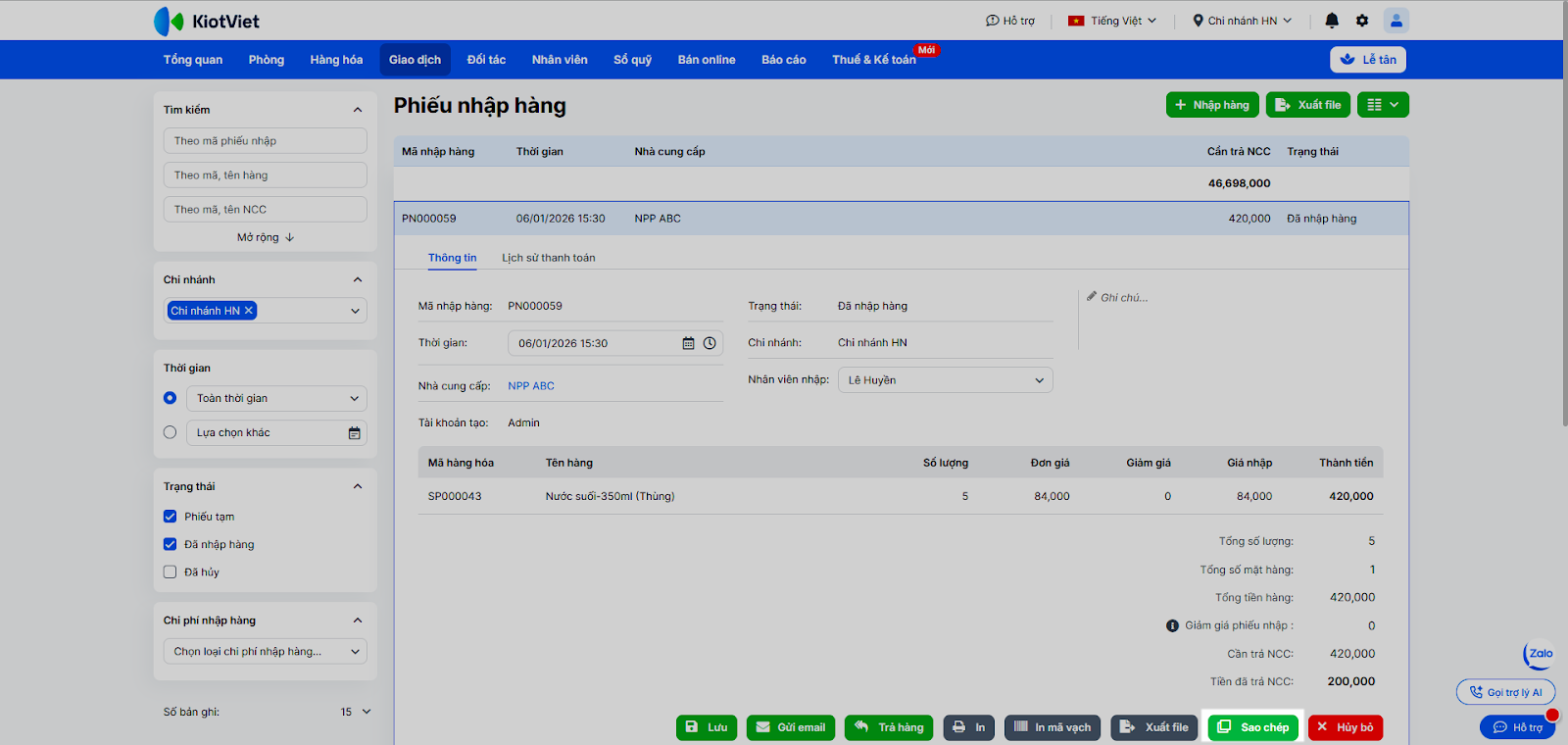
Task: Click the clock icon in Thời gian field
Action: (x=710, y=343)
